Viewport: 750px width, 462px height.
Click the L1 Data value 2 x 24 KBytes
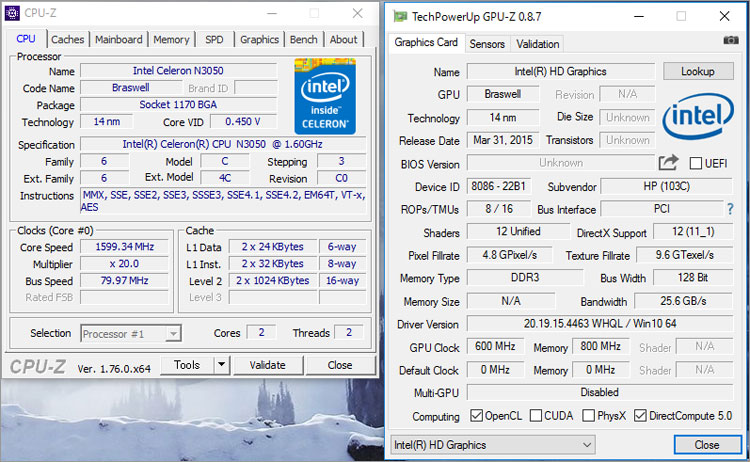[273, 247]
